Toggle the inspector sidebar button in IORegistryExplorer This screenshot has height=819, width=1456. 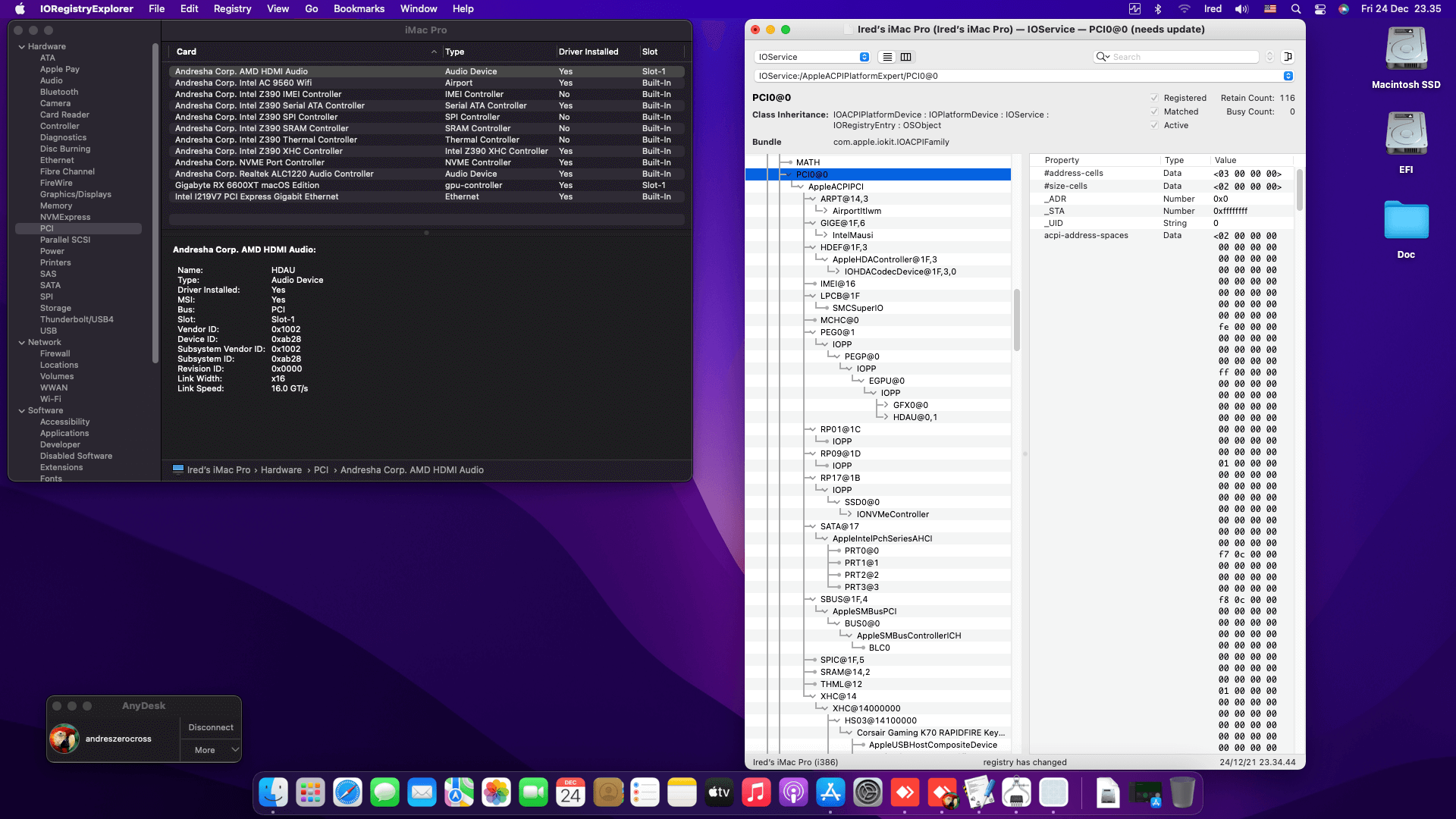1288,57
